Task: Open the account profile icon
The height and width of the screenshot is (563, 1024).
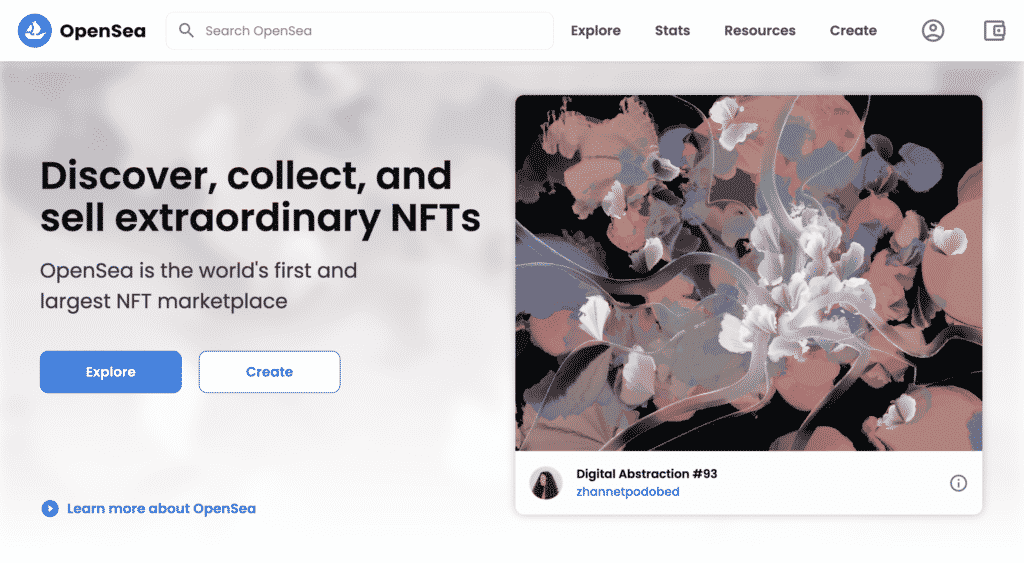Action: point(933,31)
